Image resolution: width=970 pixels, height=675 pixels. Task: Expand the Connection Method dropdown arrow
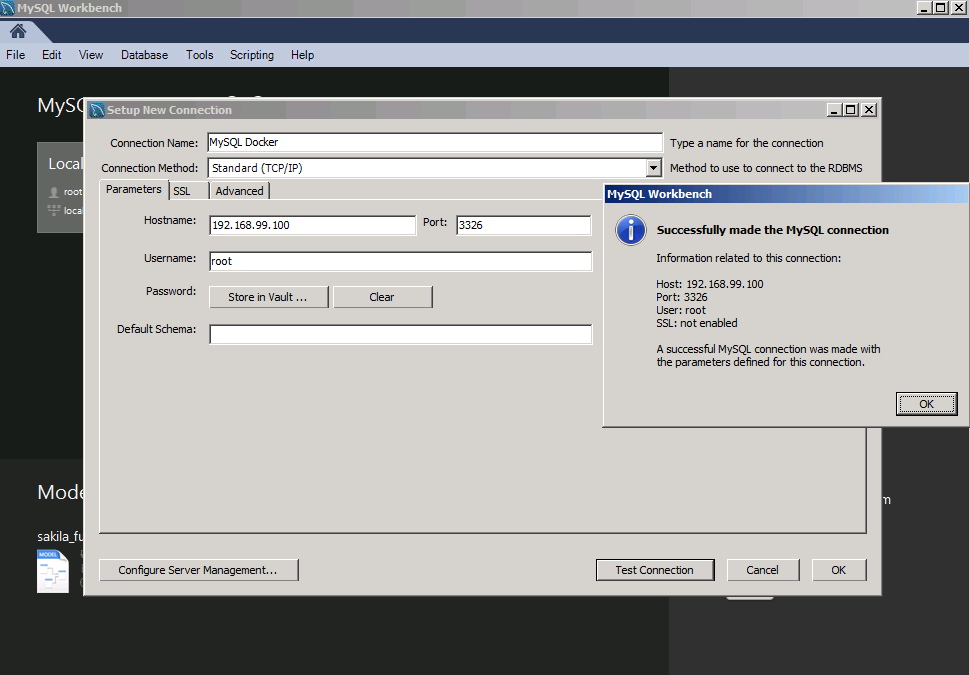(653, 168)
